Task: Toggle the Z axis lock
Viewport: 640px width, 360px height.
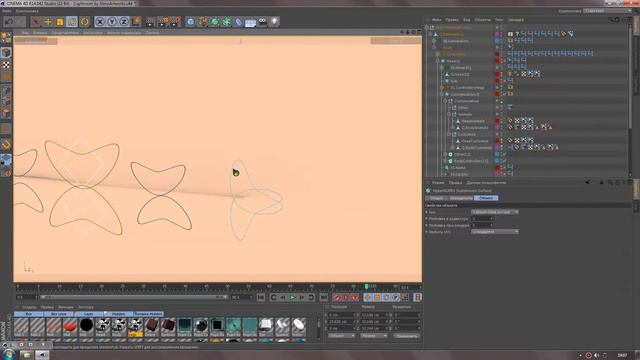Action: coord(124,21)
